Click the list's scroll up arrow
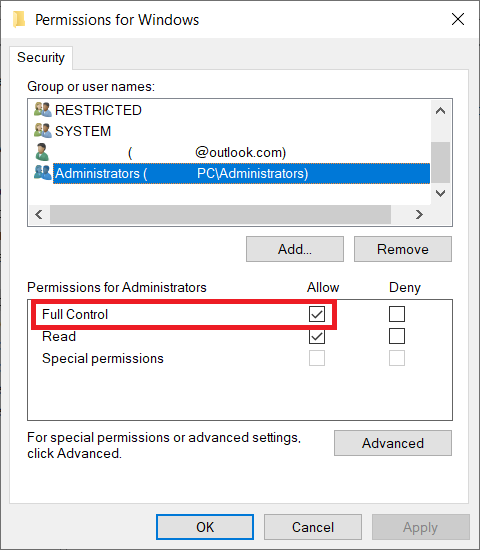This screenshot has width=480, height=550. tap(440, 111)
